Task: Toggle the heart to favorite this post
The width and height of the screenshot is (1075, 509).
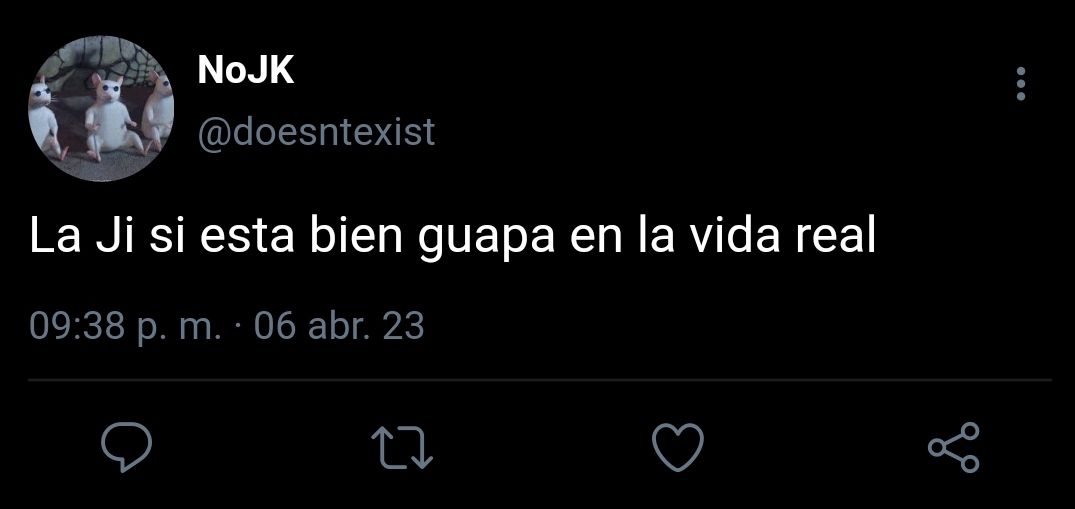Action: 677,447
